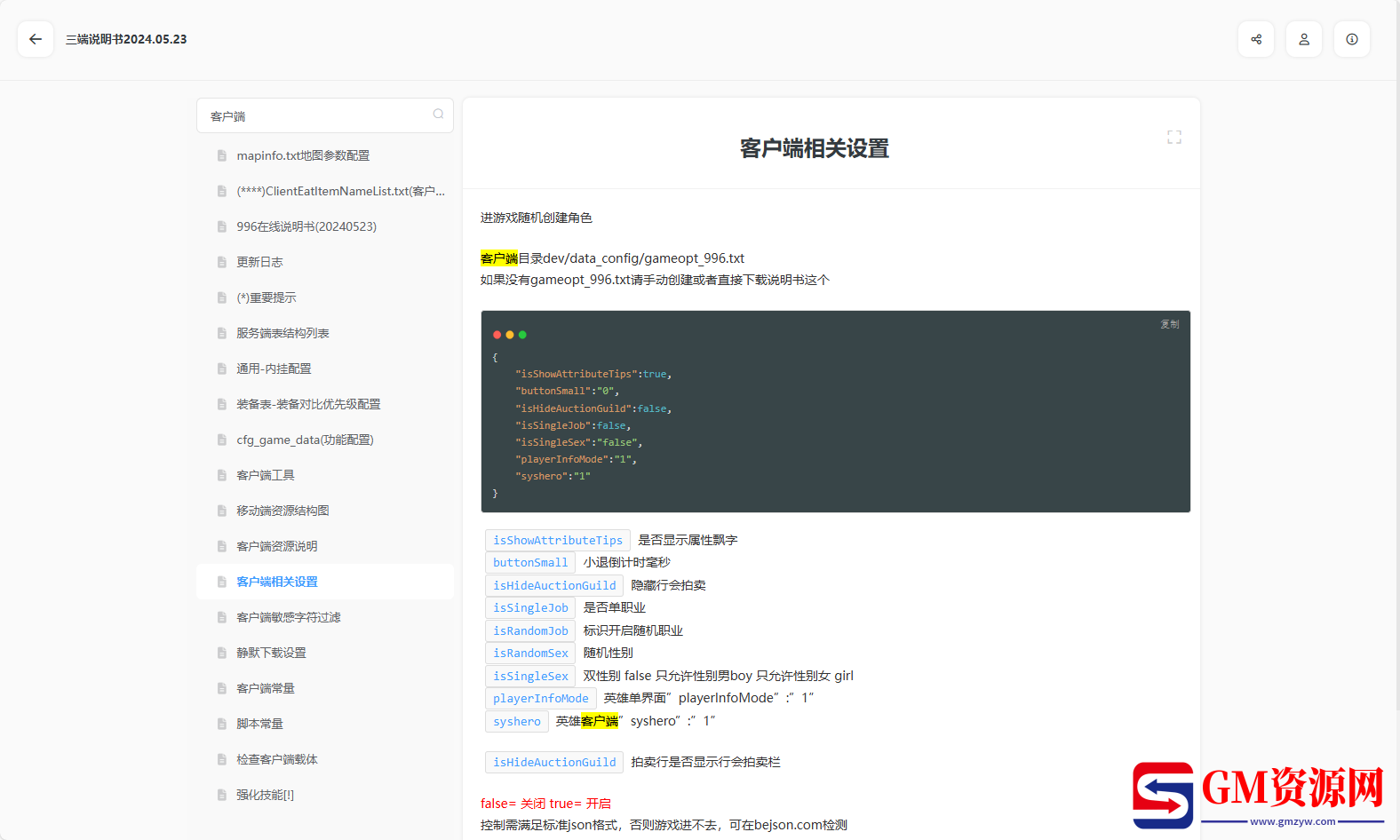Click the isSingleJob code tag

[530, 607]
